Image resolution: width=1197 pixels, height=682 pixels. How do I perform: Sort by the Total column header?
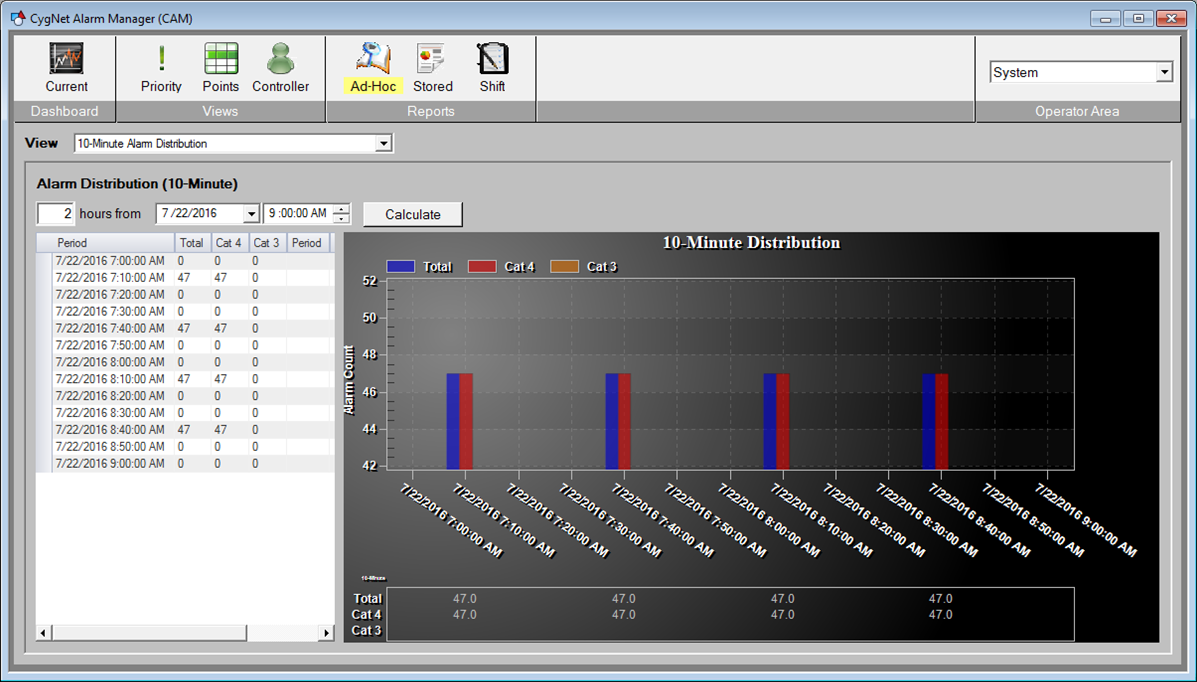coord(192,243)
